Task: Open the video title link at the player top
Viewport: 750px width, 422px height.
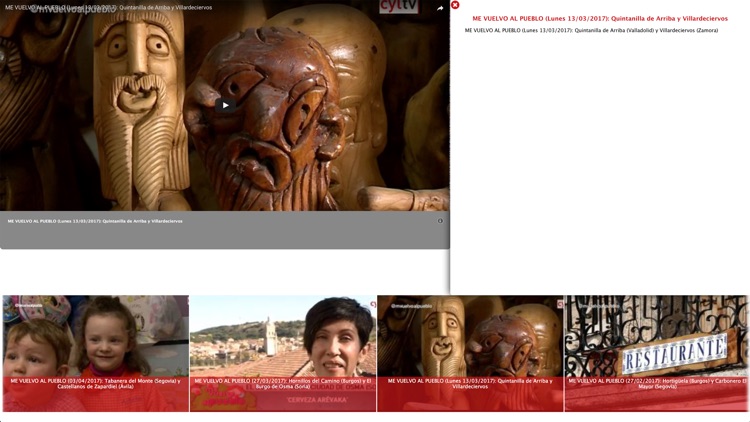Action: (109, 8)
